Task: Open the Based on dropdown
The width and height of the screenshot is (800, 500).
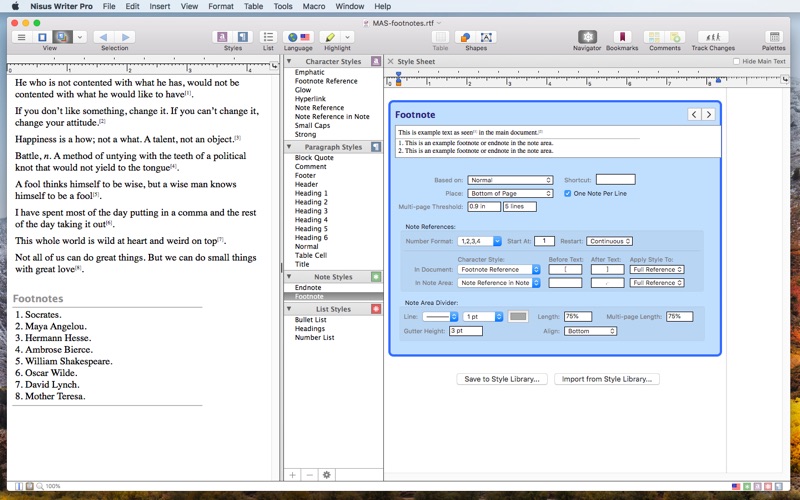Action: click(x=510, y=180)
